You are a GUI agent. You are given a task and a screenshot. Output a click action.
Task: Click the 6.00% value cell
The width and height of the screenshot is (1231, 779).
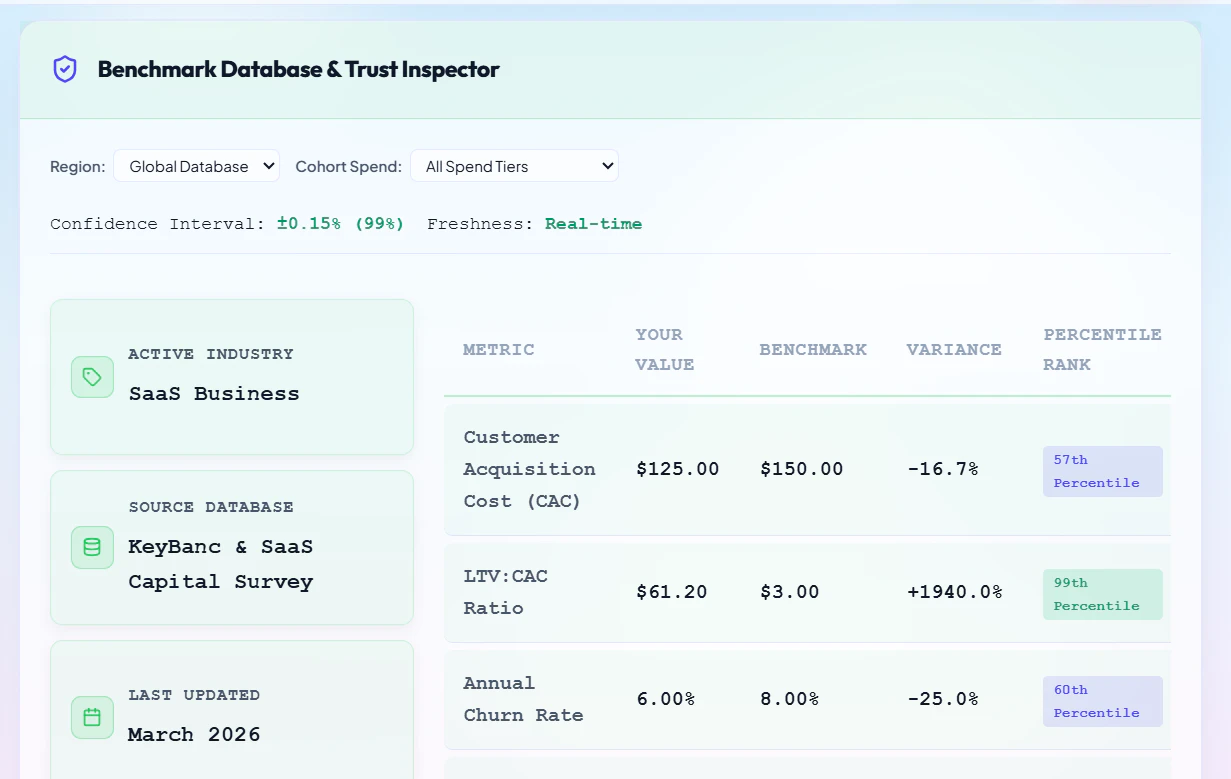coord(665,699)
